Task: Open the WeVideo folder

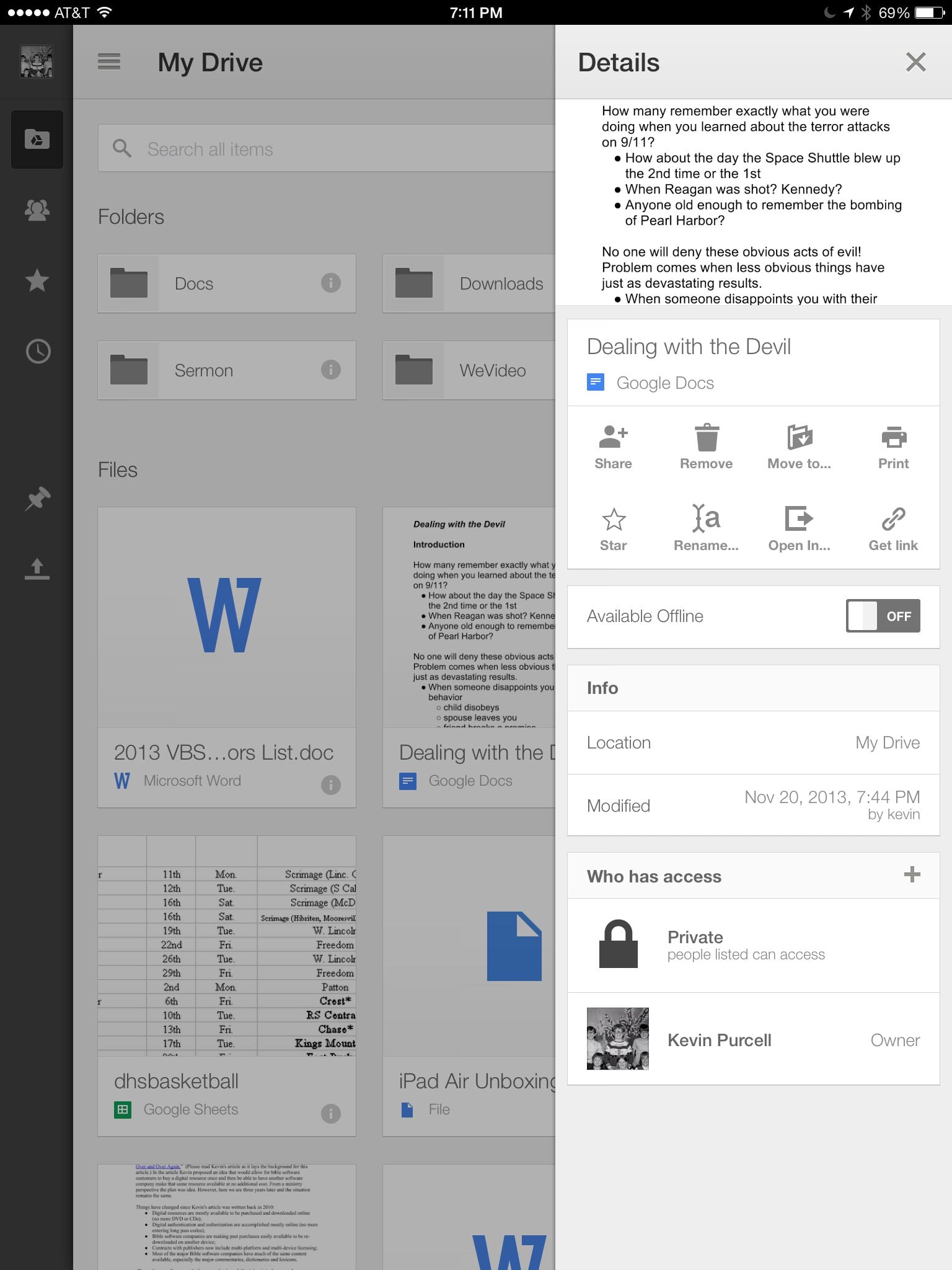Action: (469, 370)
